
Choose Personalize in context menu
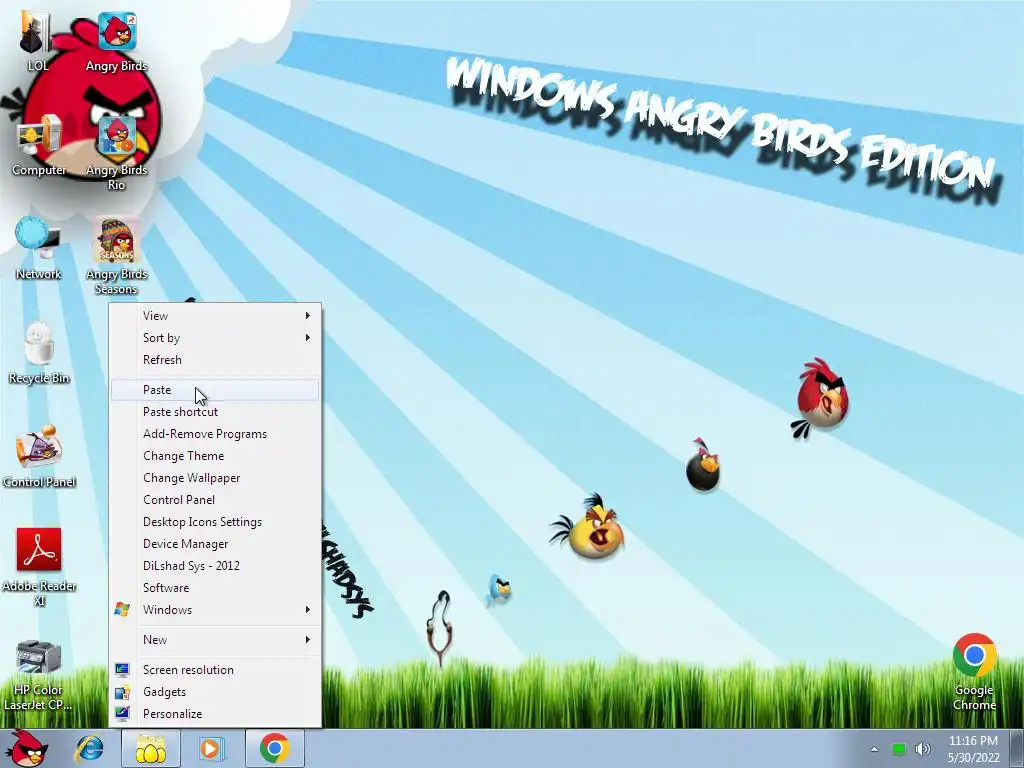(x=215, y=714)
